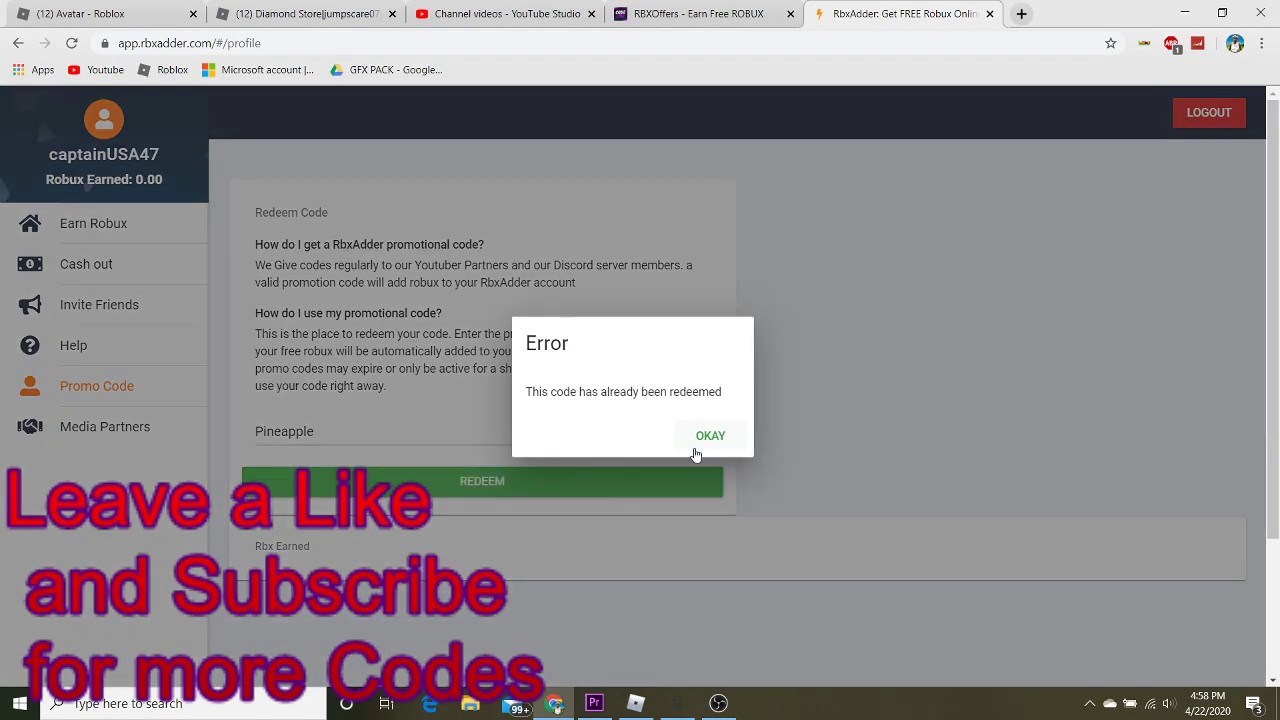Click the green REDEEM button
1280x720 pixels.
tap(482, 481)
